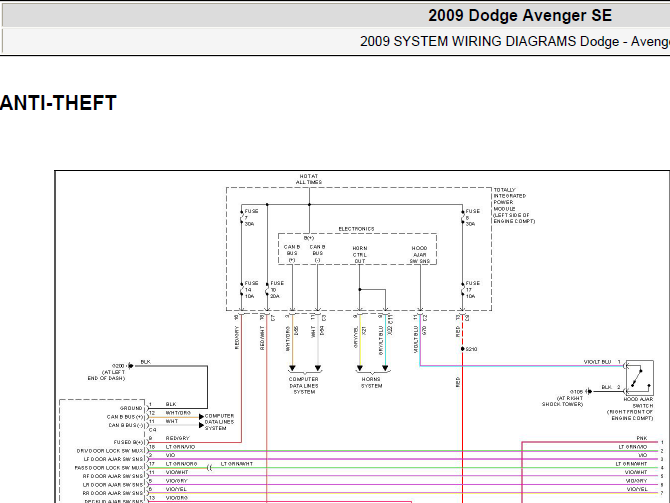Click the hood ajar switch symbol
Viewport: 670px width, 503px height.
click(x=639, y=378)
